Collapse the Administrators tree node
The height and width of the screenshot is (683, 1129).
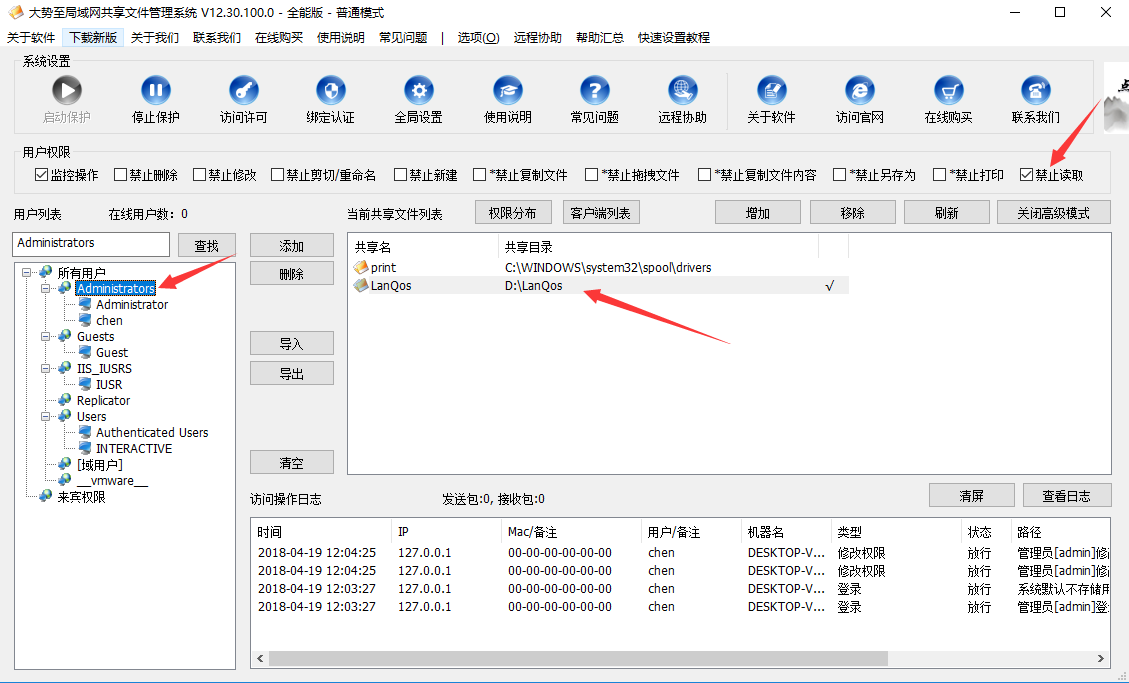(46, 289)
